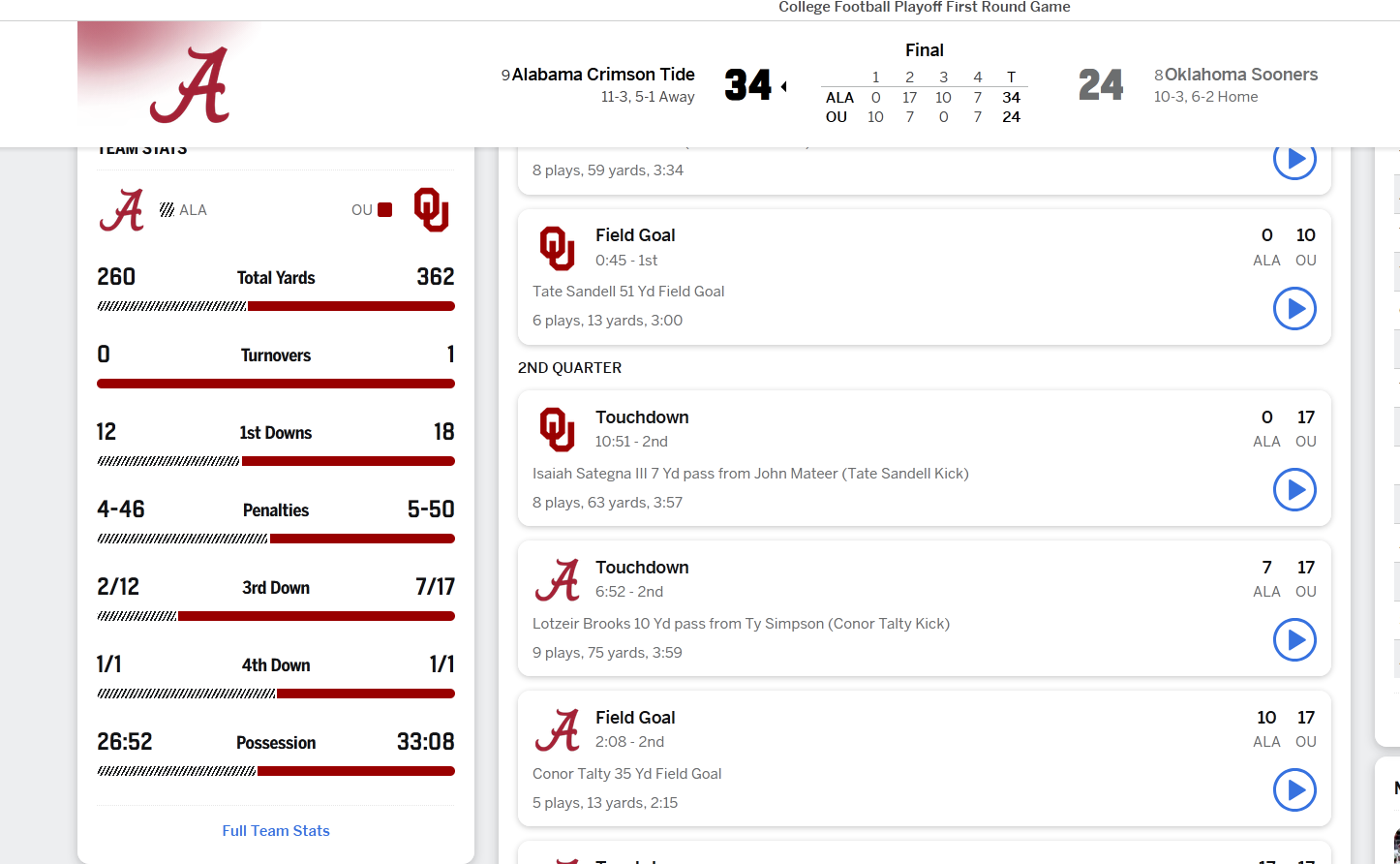Click the Possession comparison bar

(276, 771)
